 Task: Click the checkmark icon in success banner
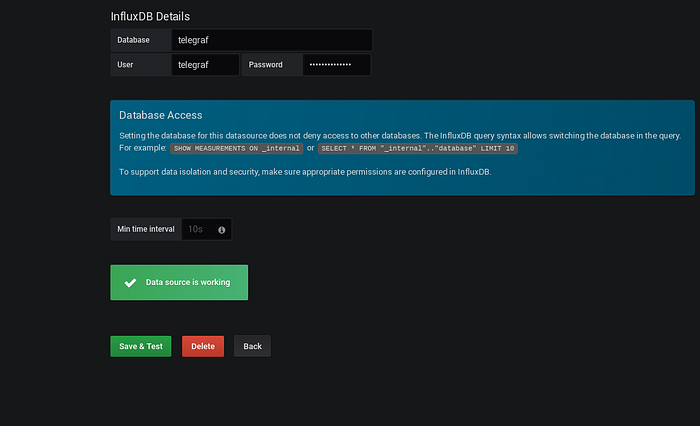point(130,283)
